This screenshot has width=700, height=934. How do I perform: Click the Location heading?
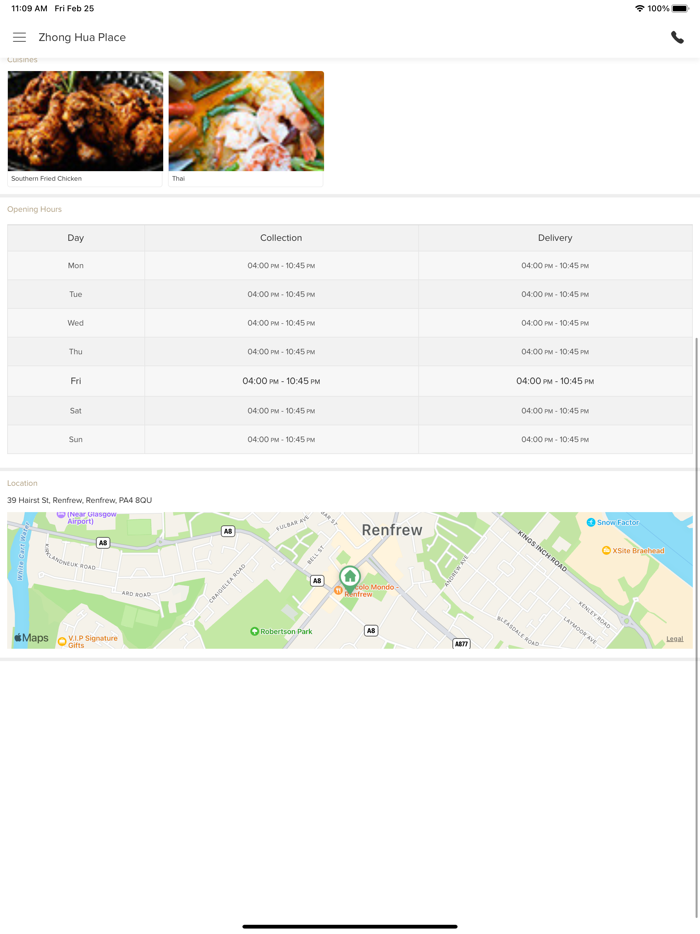click(x=22, y=483)
